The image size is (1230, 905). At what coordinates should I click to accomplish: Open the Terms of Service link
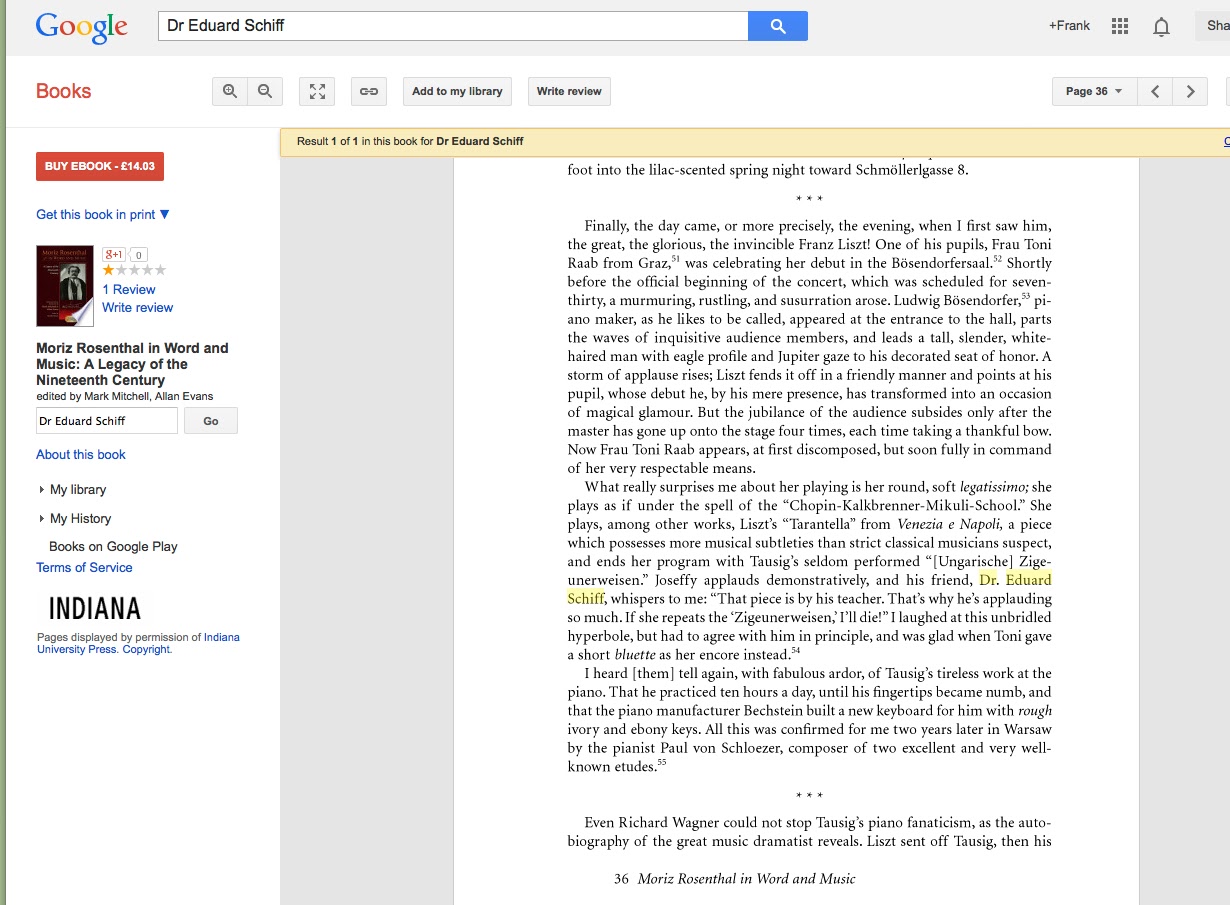click(84, 567)
